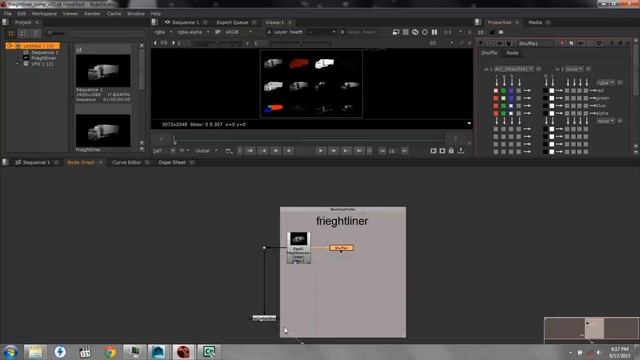Click the viewer export/download icon
Image resolution: width=640 pixels, height=360 pixels.
click(461, 151)
